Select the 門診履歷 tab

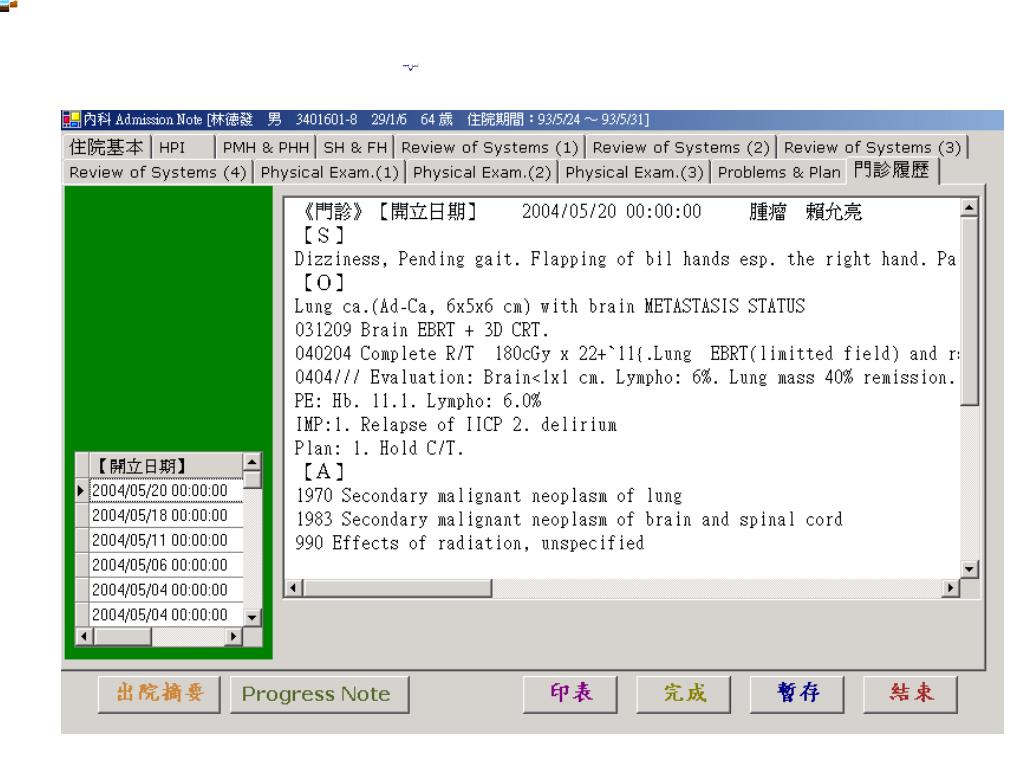892,170
